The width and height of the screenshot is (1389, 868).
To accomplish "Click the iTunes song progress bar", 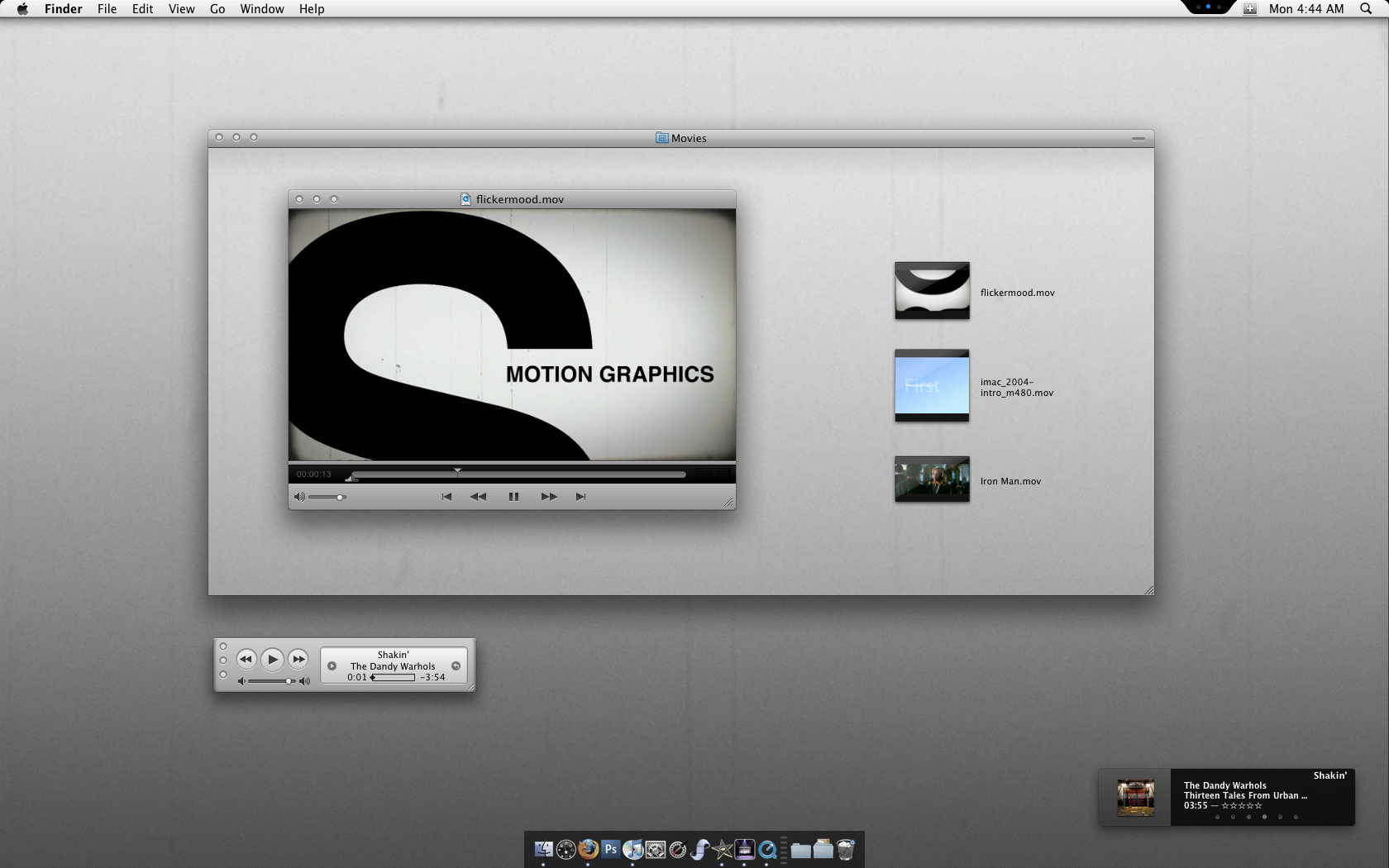I will pyautogui.click(x=393, y=677).
